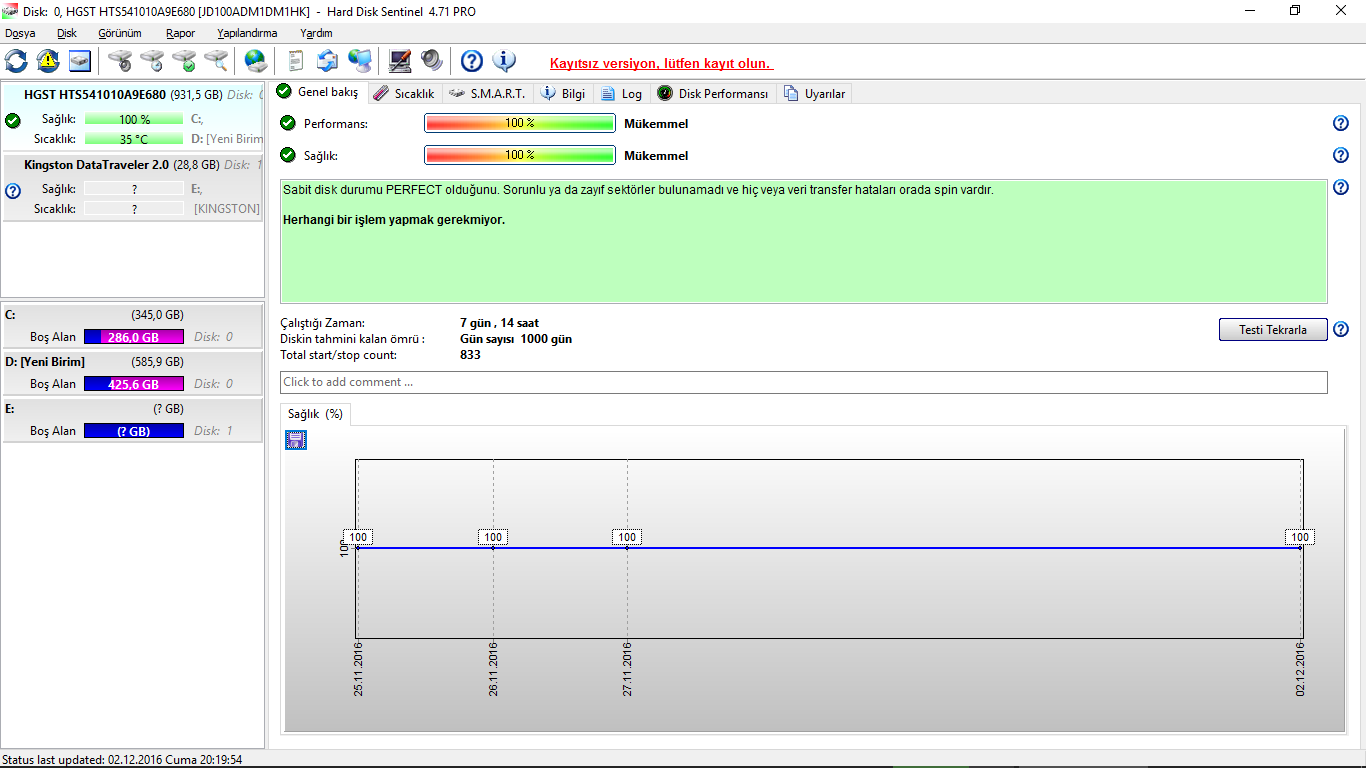The width and height of the screenshot is (1366, 768).
Task: Click the Kayıtsız versiyon registration link
Action: click(661, 63)
